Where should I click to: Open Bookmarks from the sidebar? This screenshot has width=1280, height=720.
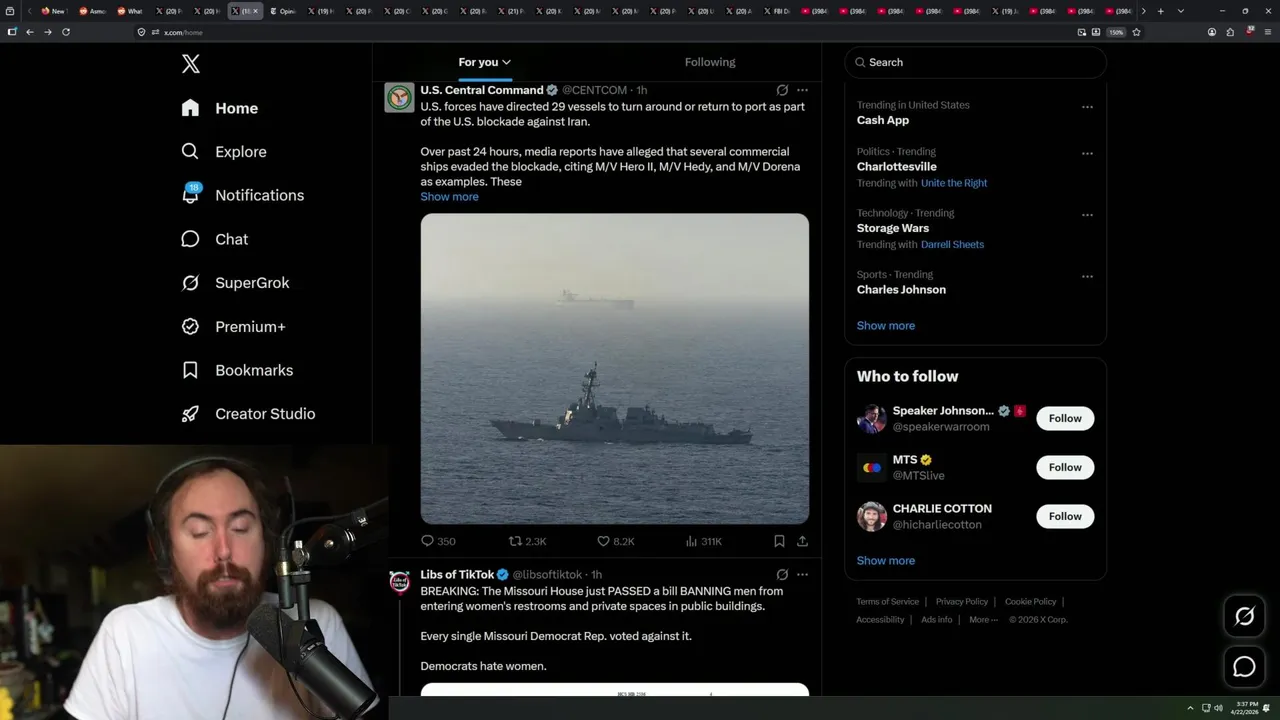237,370
